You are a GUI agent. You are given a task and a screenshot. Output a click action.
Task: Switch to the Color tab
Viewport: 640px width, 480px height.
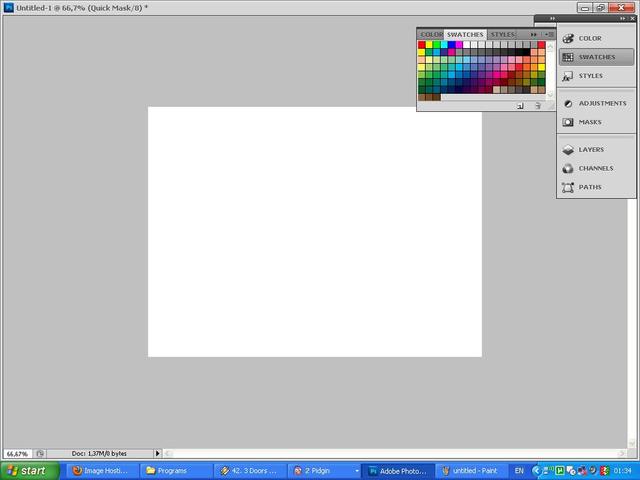tap(431, 34)
